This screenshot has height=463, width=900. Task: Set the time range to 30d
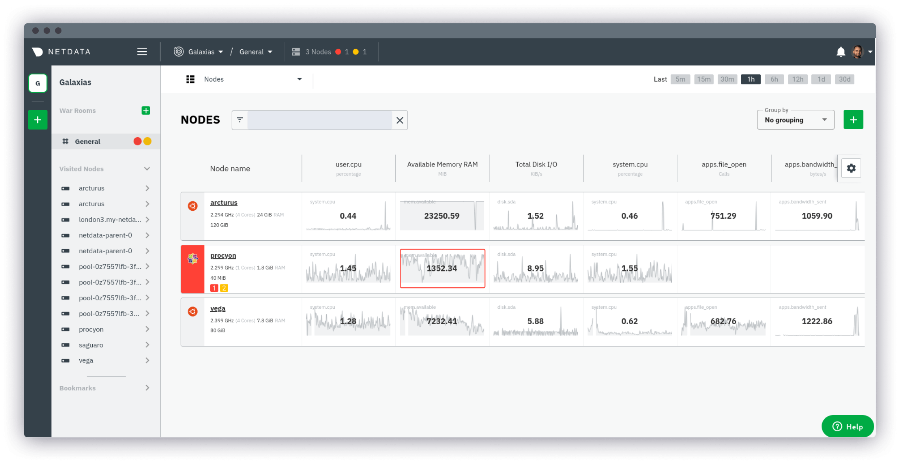[x=845, y=79]
